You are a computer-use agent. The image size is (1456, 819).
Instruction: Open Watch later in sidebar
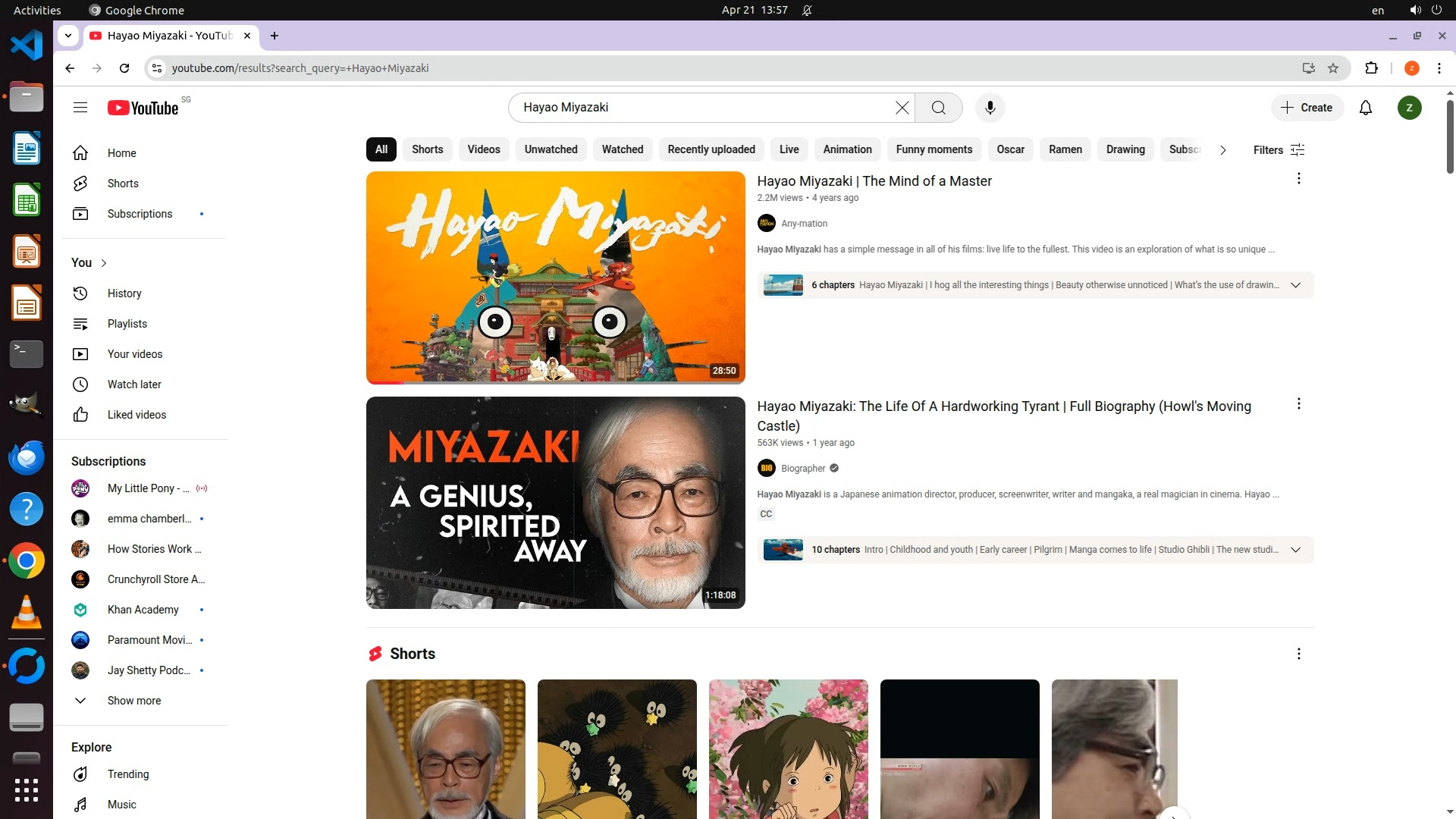click(x=134, y=384)
